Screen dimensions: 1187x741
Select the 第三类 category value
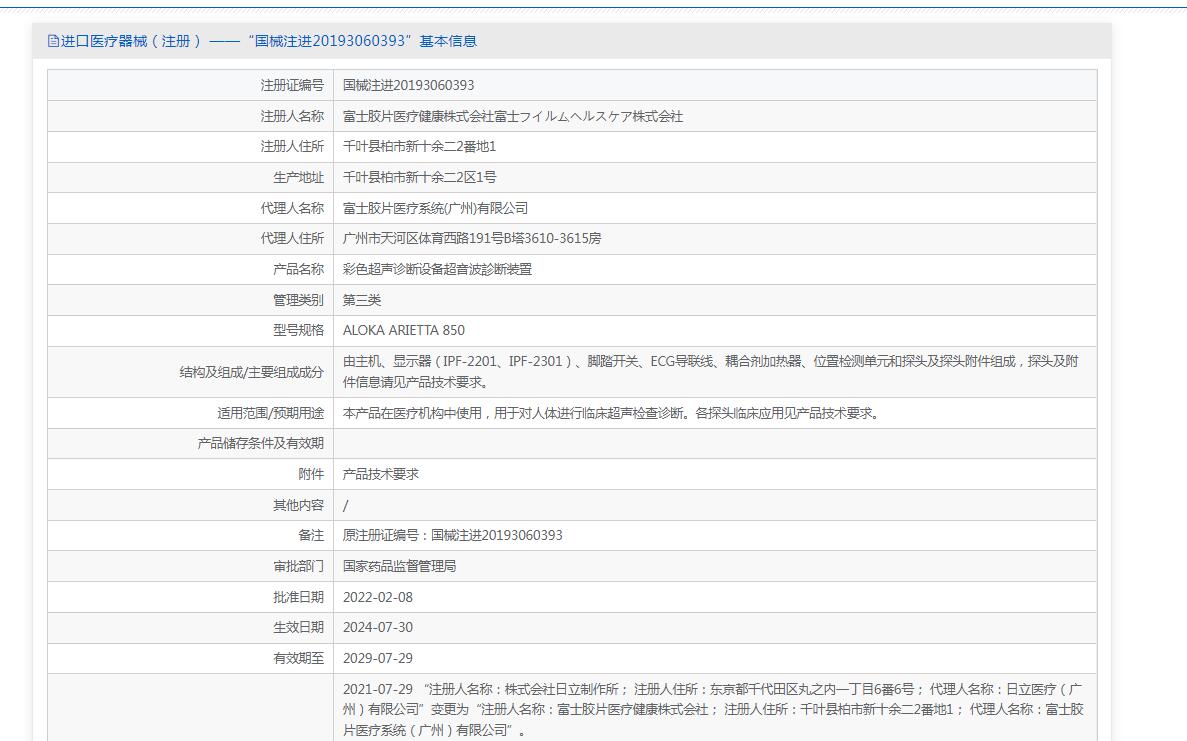(362, 300)
